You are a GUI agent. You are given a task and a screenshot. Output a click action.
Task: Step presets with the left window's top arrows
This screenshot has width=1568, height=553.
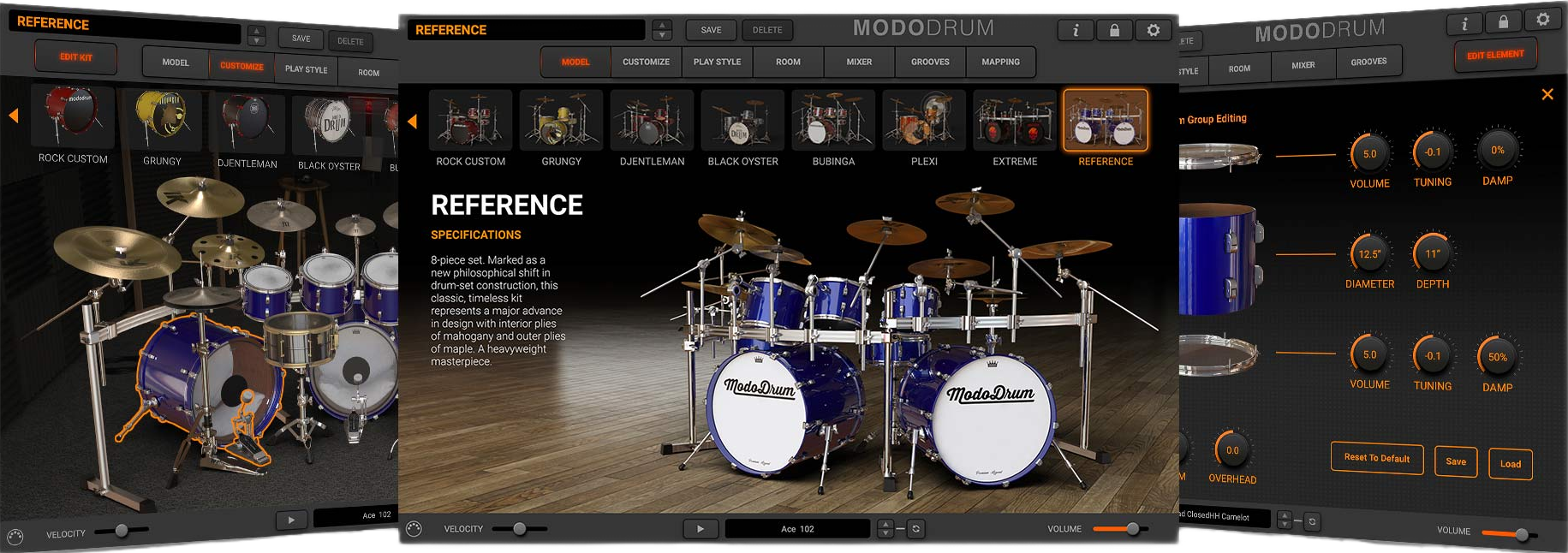tap(256, 36)
